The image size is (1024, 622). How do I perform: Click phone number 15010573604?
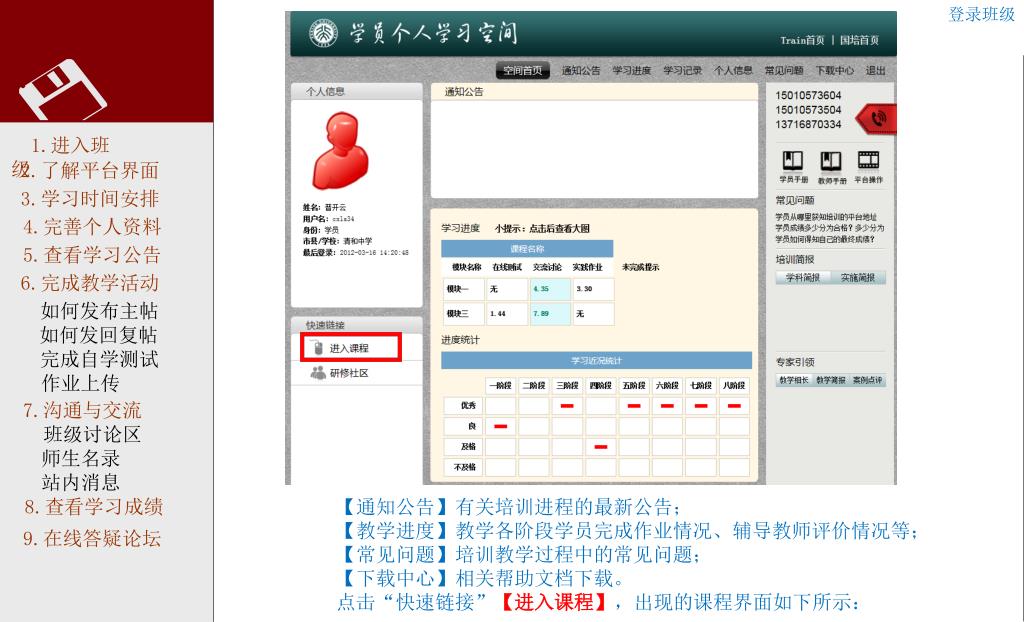tap(808, 95)
